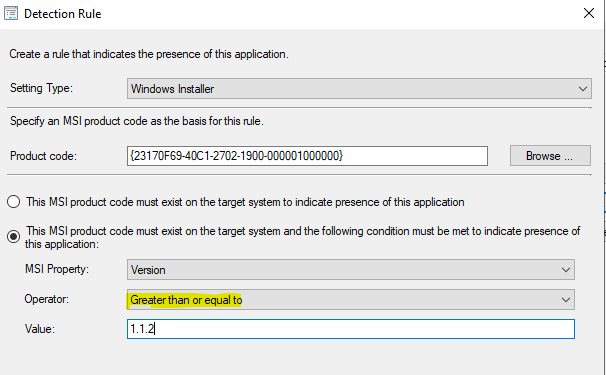Open the Operator dropdown
Screen dimensions: 606x375
coord(351,300)
